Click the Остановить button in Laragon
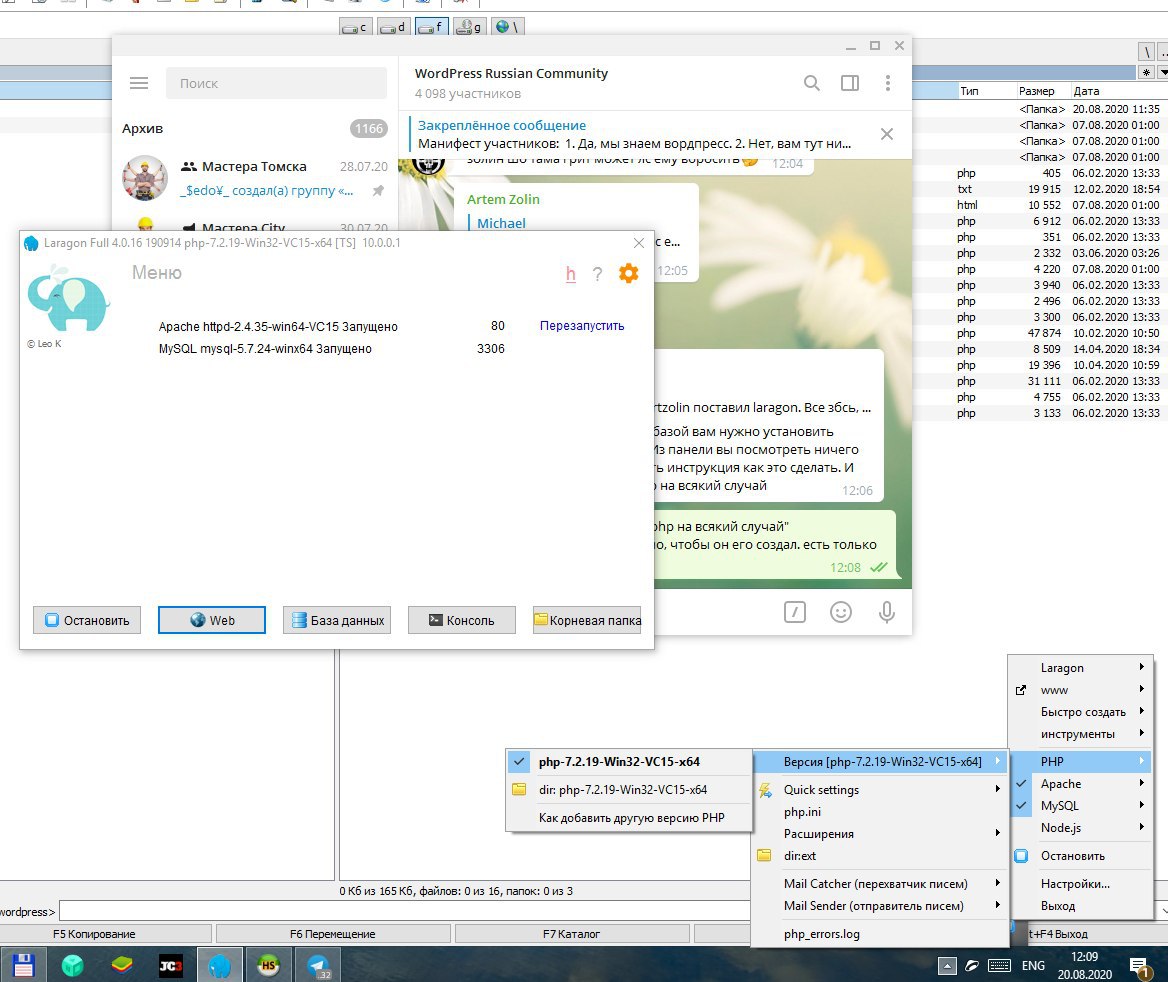 (87, 620)
